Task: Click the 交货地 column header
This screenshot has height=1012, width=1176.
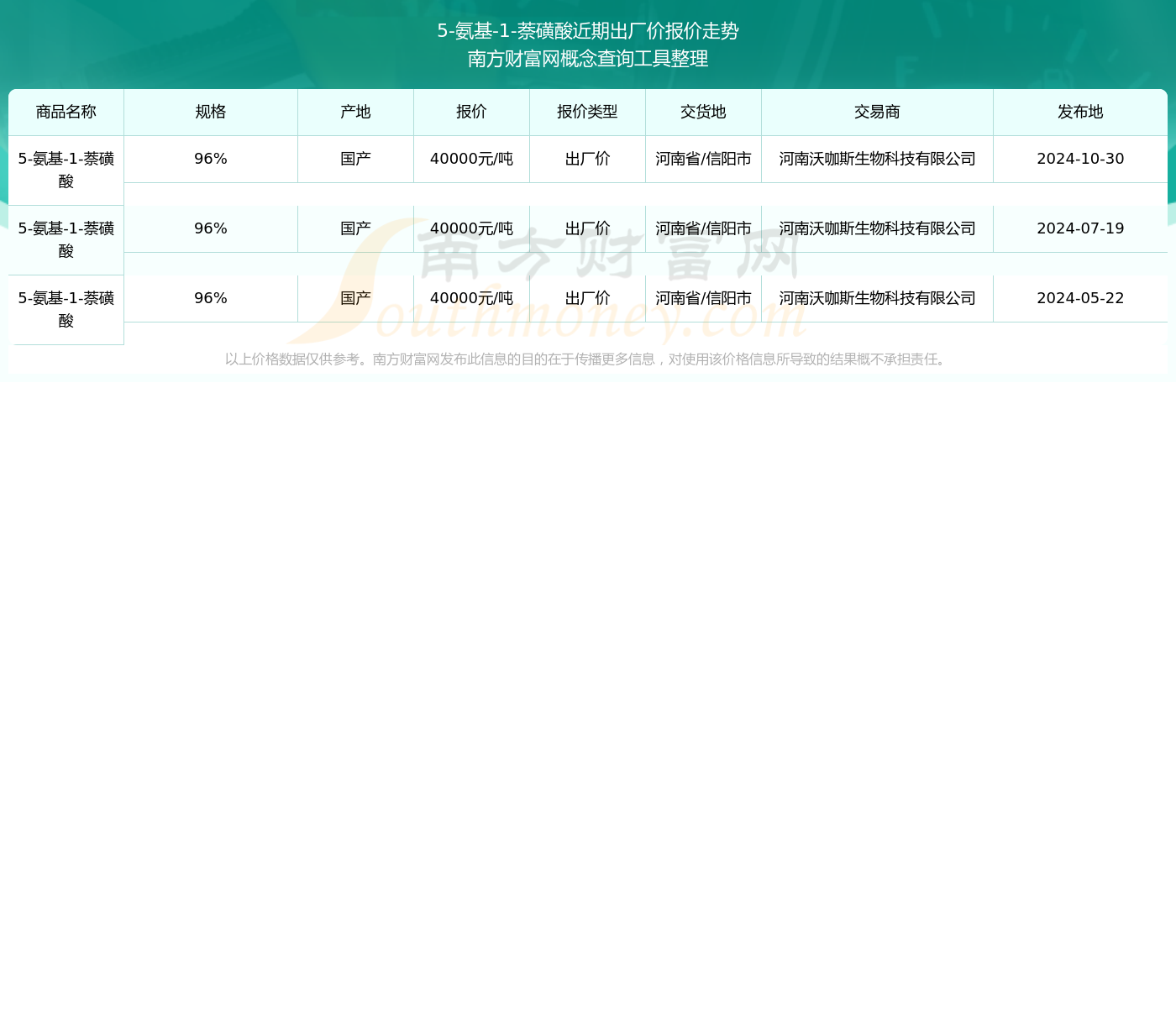Action: [x=703, y=112]
